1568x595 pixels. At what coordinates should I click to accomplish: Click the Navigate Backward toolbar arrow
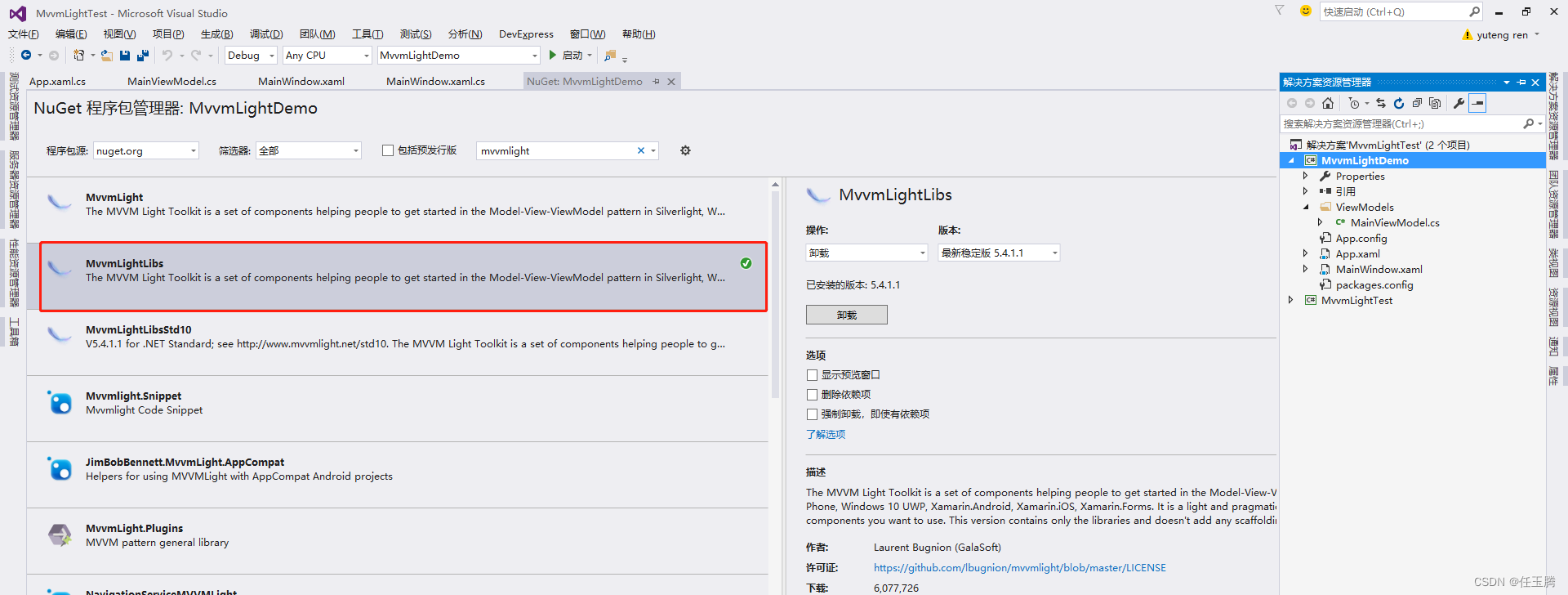pos(26,55)
